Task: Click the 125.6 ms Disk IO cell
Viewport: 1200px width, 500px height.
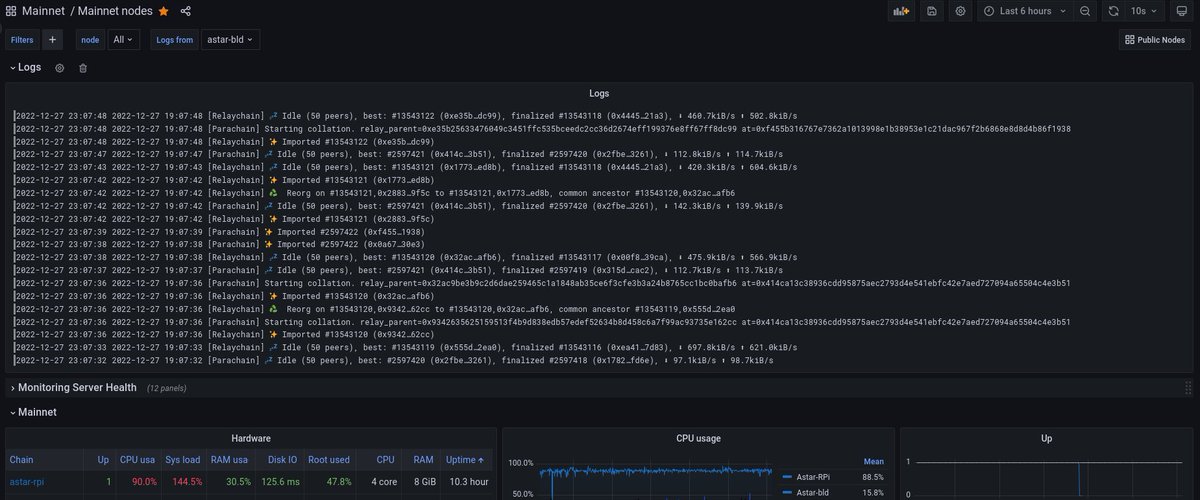Action: click(278, 481)
